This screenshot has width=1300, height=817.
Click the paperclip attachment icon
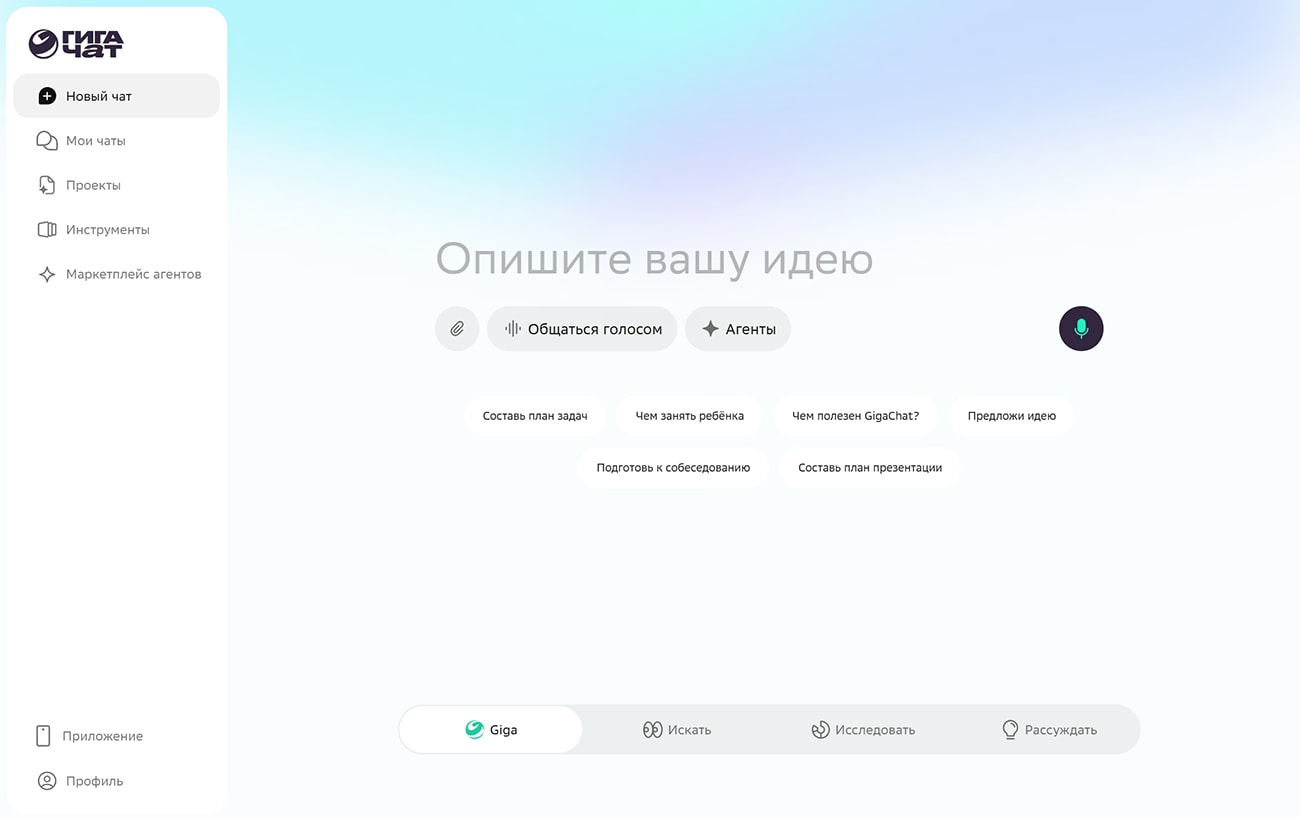(x=457, y=328)
